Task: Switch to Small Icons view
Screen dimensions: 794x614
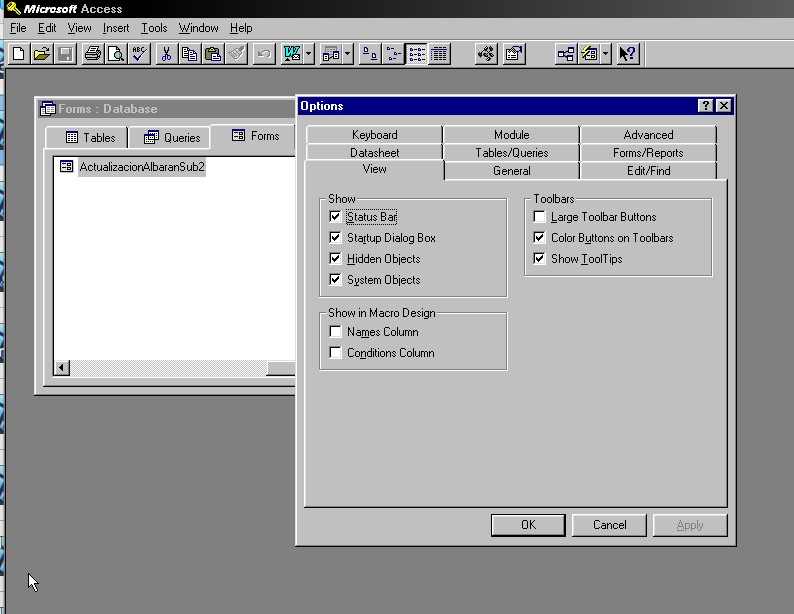Action: click(393, 54)
